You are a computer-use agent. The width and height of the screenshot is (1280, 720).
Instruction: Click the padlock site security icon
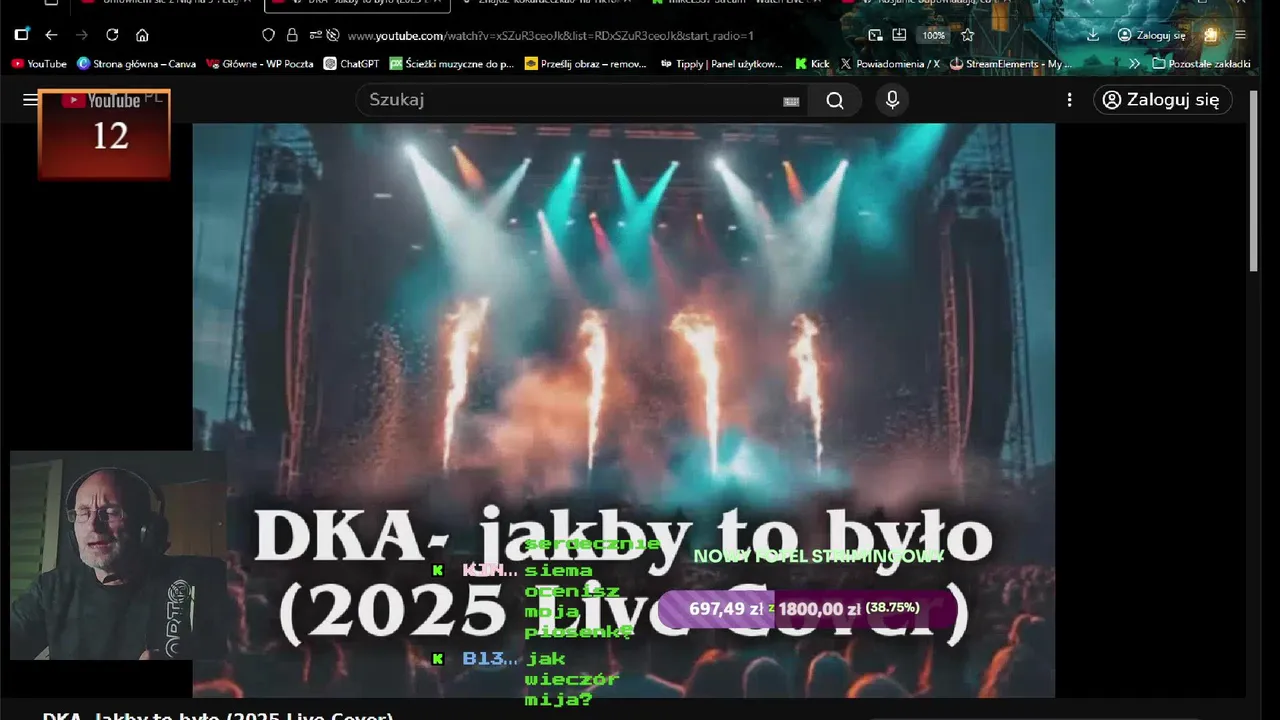click(292, 35)
